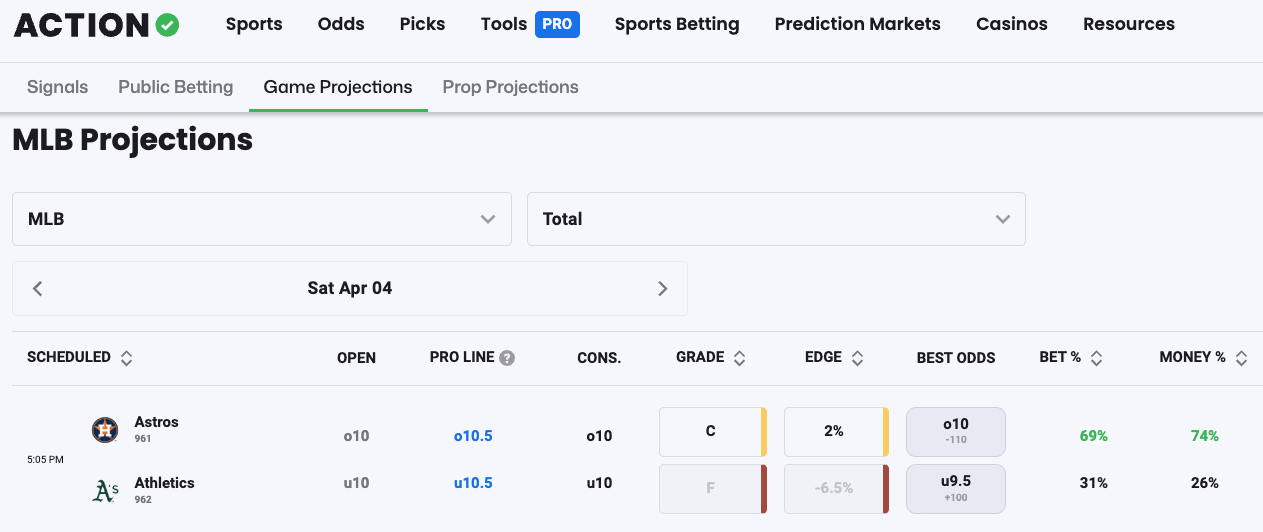Screen dimensions: 1263x532
Task: Open the MLB league dropdown
Action: tap(262, 219)
